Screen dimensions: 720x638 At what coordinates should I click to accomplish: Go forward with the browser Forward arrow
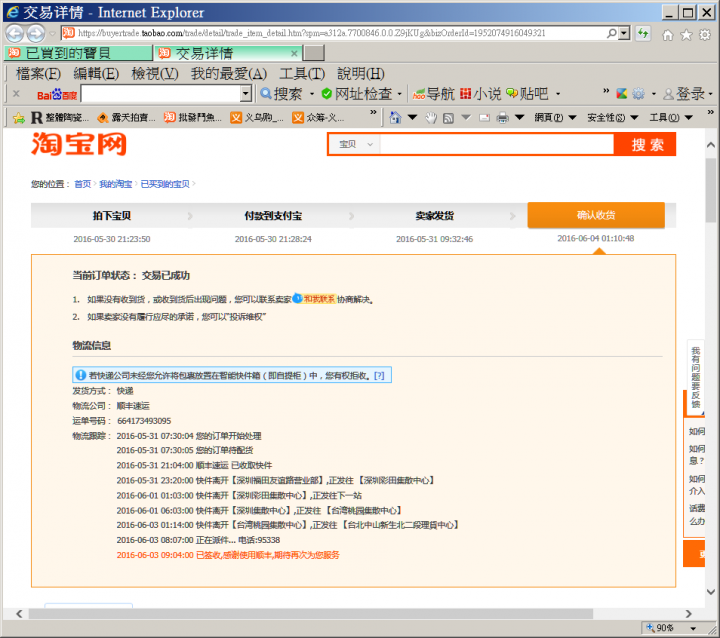coord(36,33)
